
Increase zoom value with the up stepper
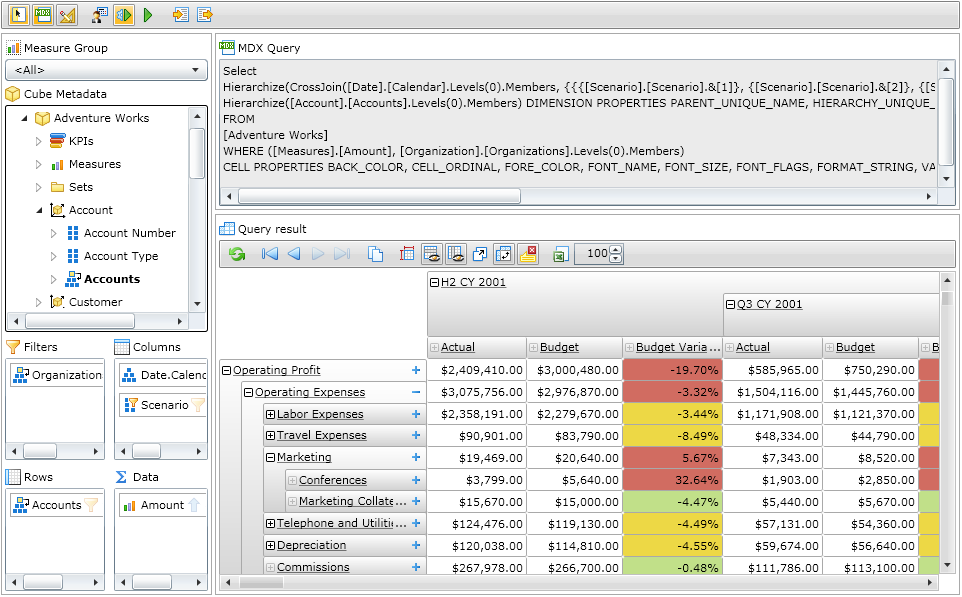(x=615, y=250)
